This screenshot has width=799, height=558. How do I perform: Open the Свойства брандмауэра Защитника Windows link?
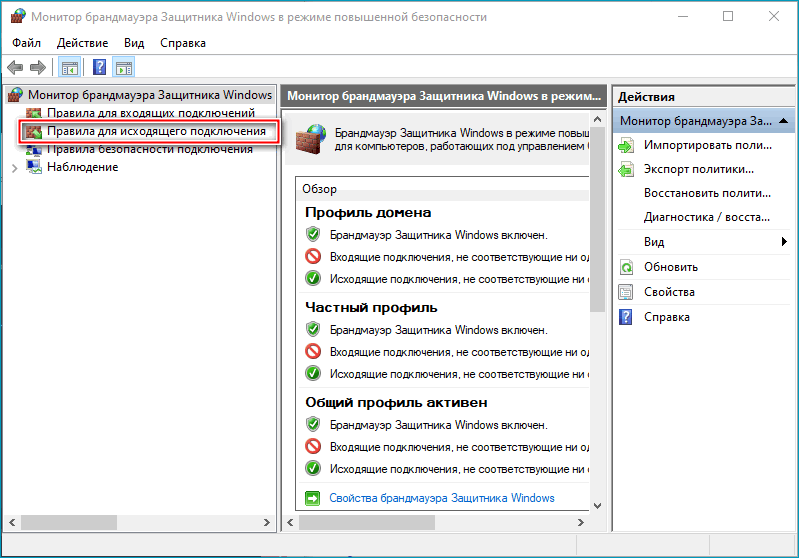tap(442, 498)
